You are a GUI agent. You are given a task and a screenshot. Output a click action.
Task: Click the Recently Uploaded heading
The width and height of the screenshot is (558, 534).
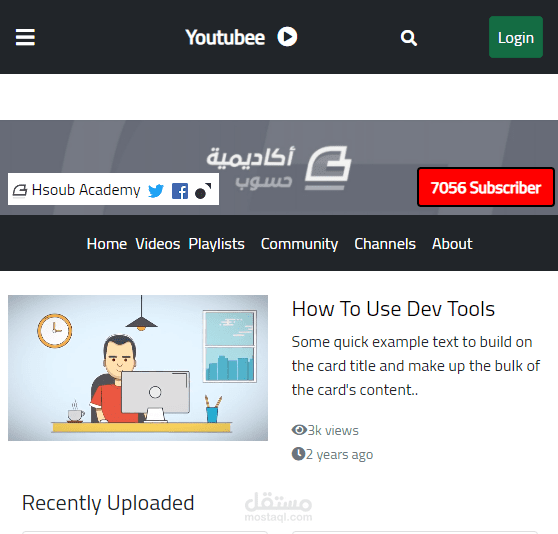(x=108, y=503)
